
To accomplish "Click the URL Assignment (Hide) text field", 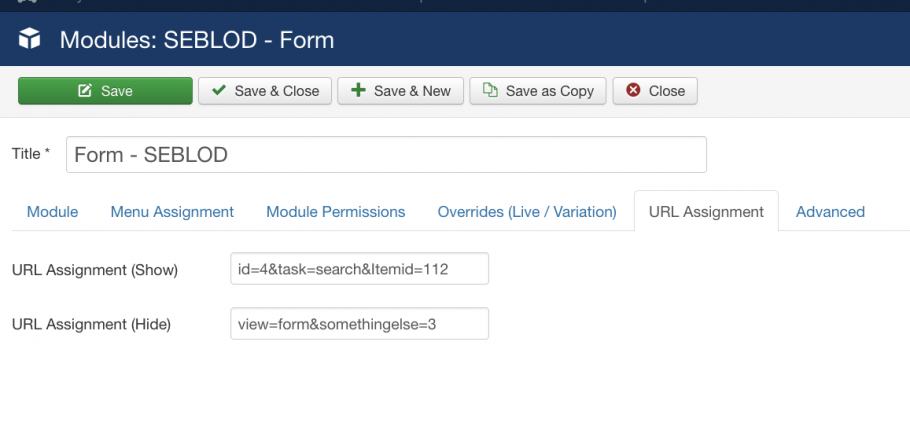I will pyautogui.click(x=359, y=324).
